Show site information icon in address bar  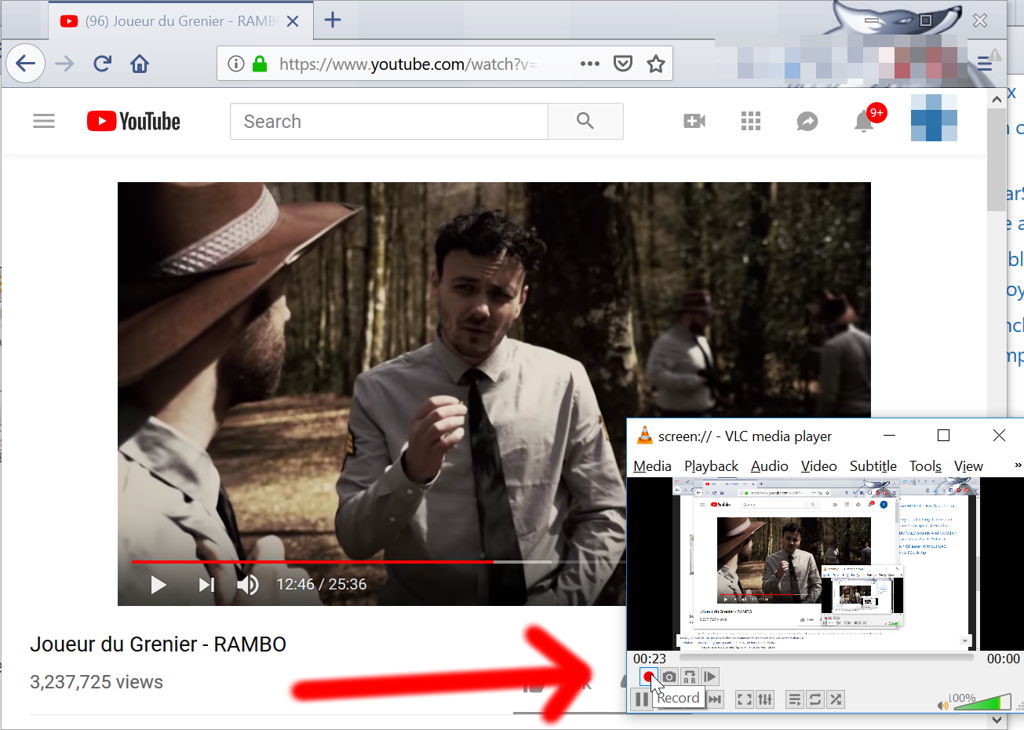(x=236, y=63)
